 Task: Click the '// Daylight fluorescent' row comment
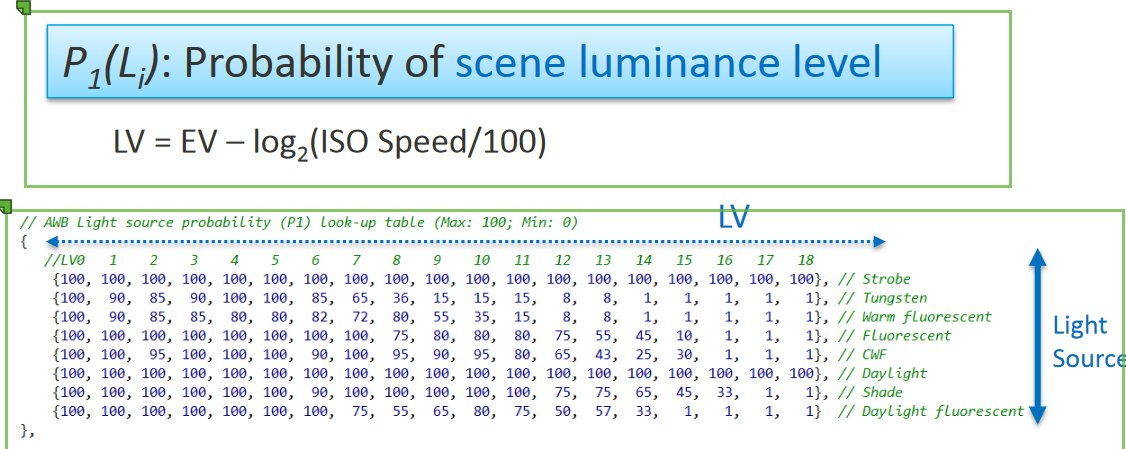[x=931, y=412]
